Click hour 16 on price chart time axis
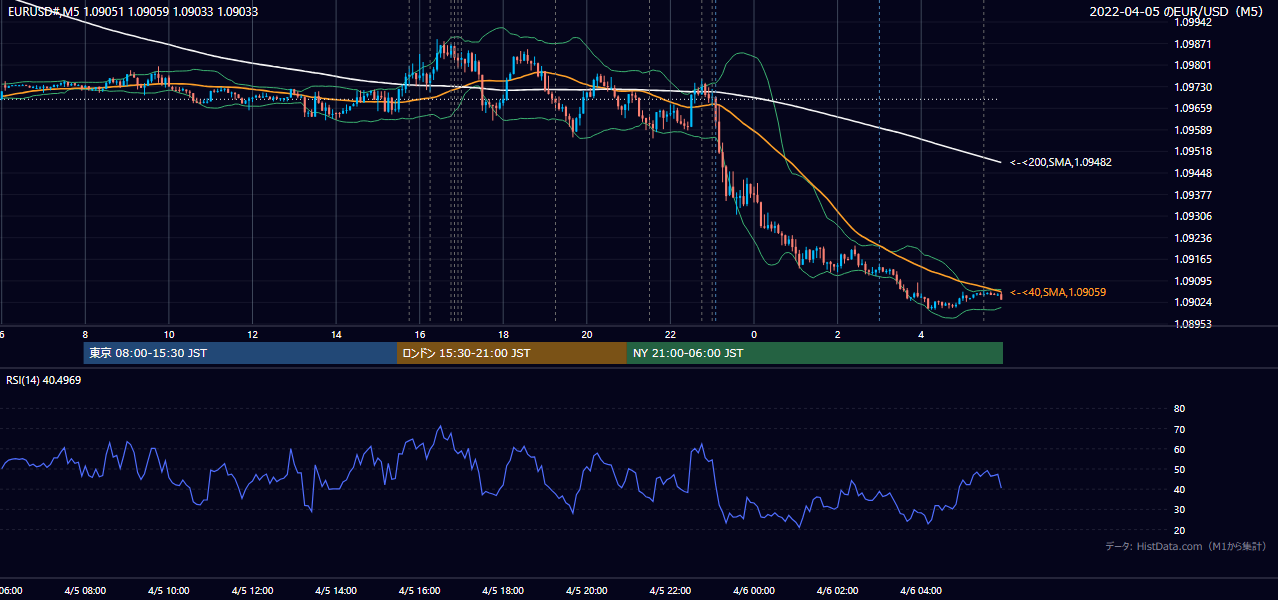Screen dimensions: 1278x600 point(420,335)
